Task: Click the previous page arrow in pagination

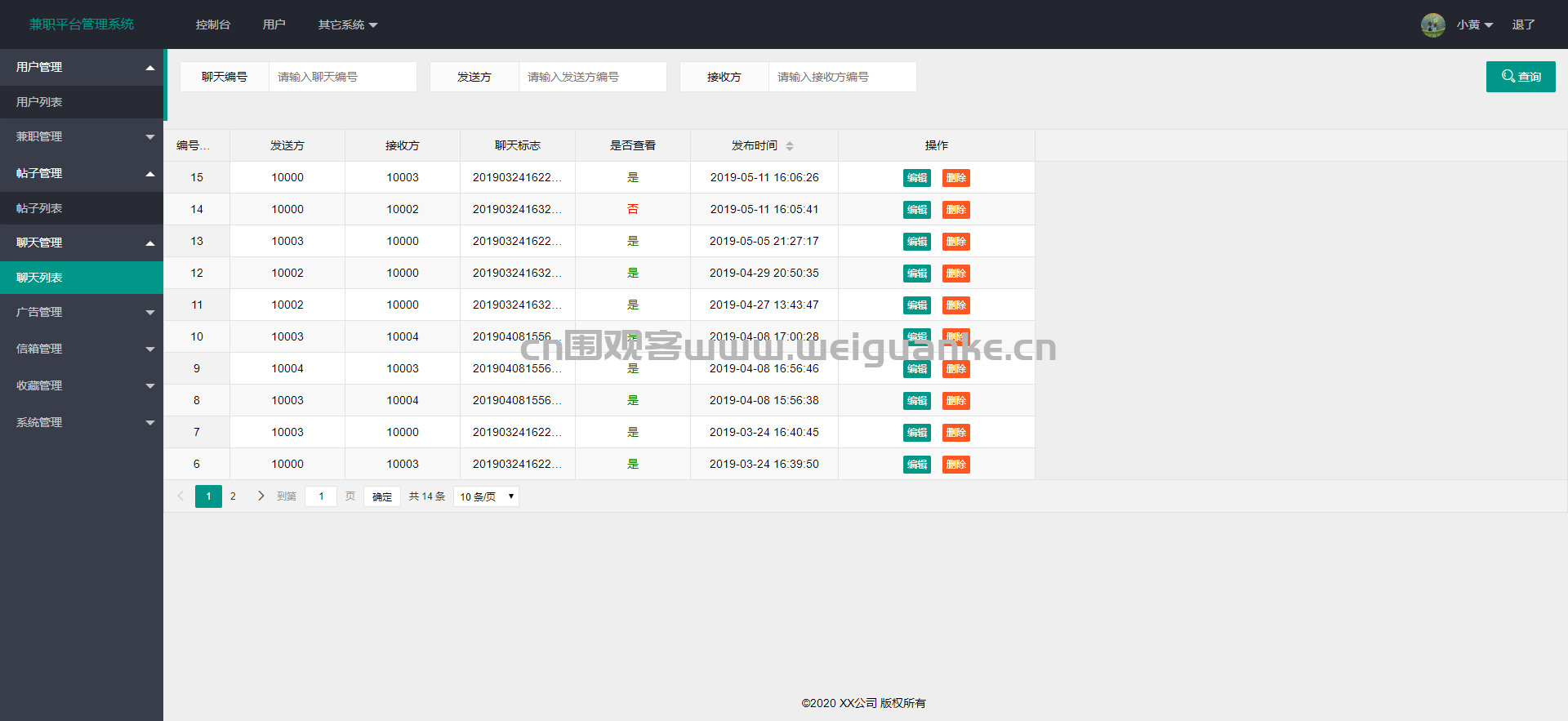Action: pos(181,496)
